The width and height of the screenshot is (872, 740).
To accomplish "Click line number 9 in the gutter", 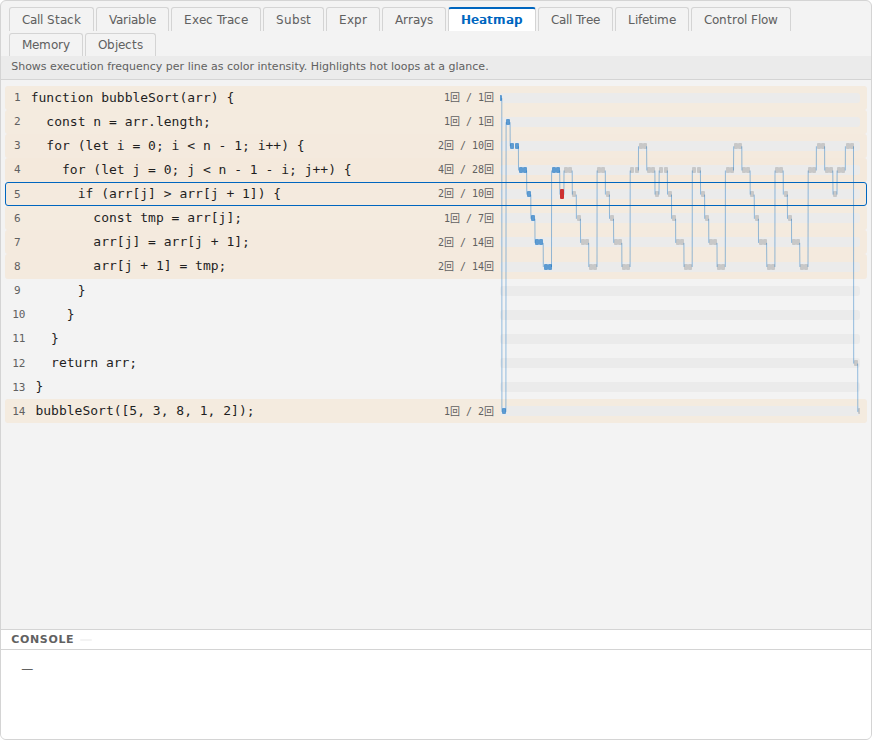I will tap(17, 290).
